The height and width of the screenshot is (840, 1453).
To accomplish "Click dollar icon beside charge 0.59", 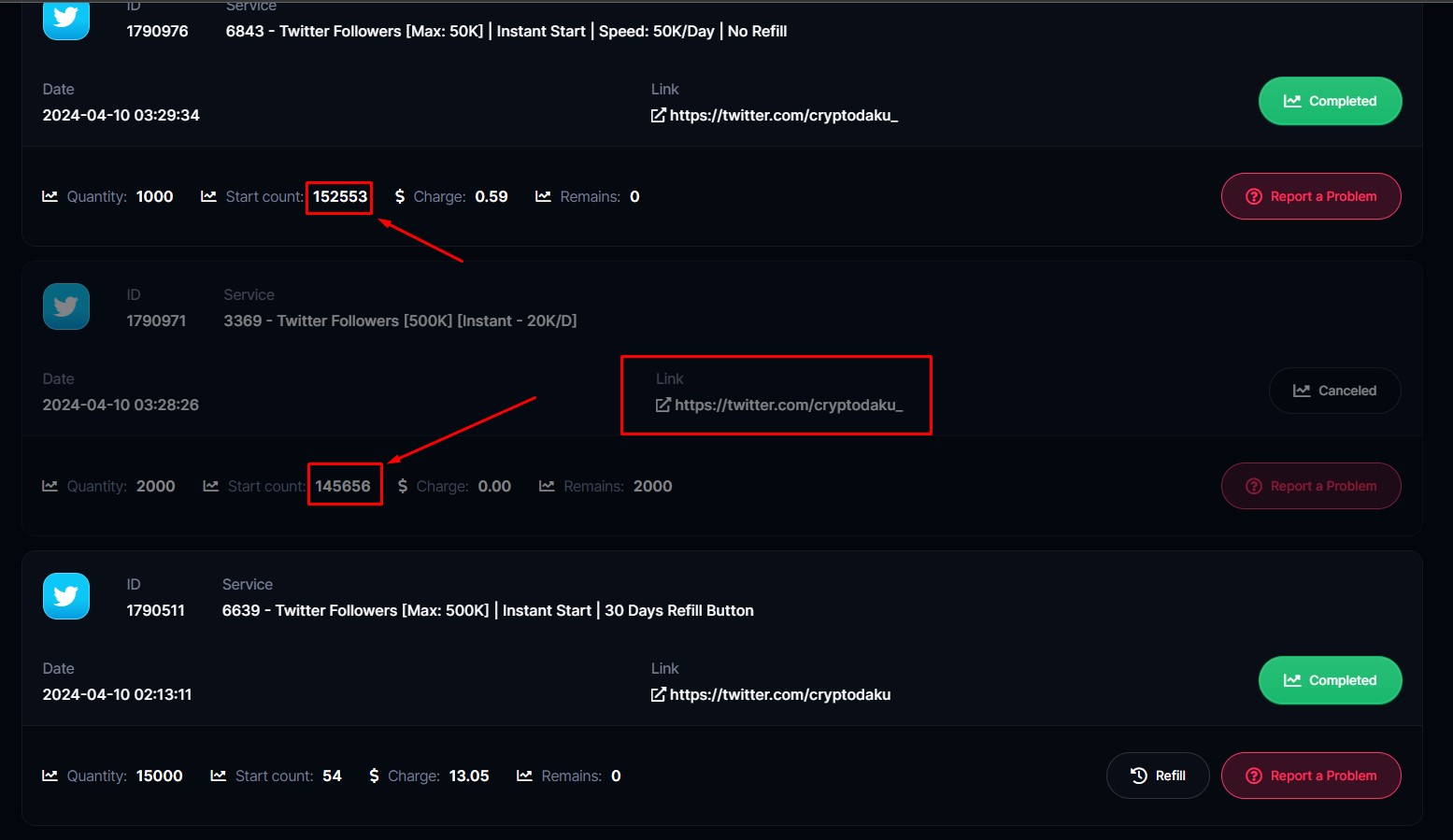I will coord(400,196).
